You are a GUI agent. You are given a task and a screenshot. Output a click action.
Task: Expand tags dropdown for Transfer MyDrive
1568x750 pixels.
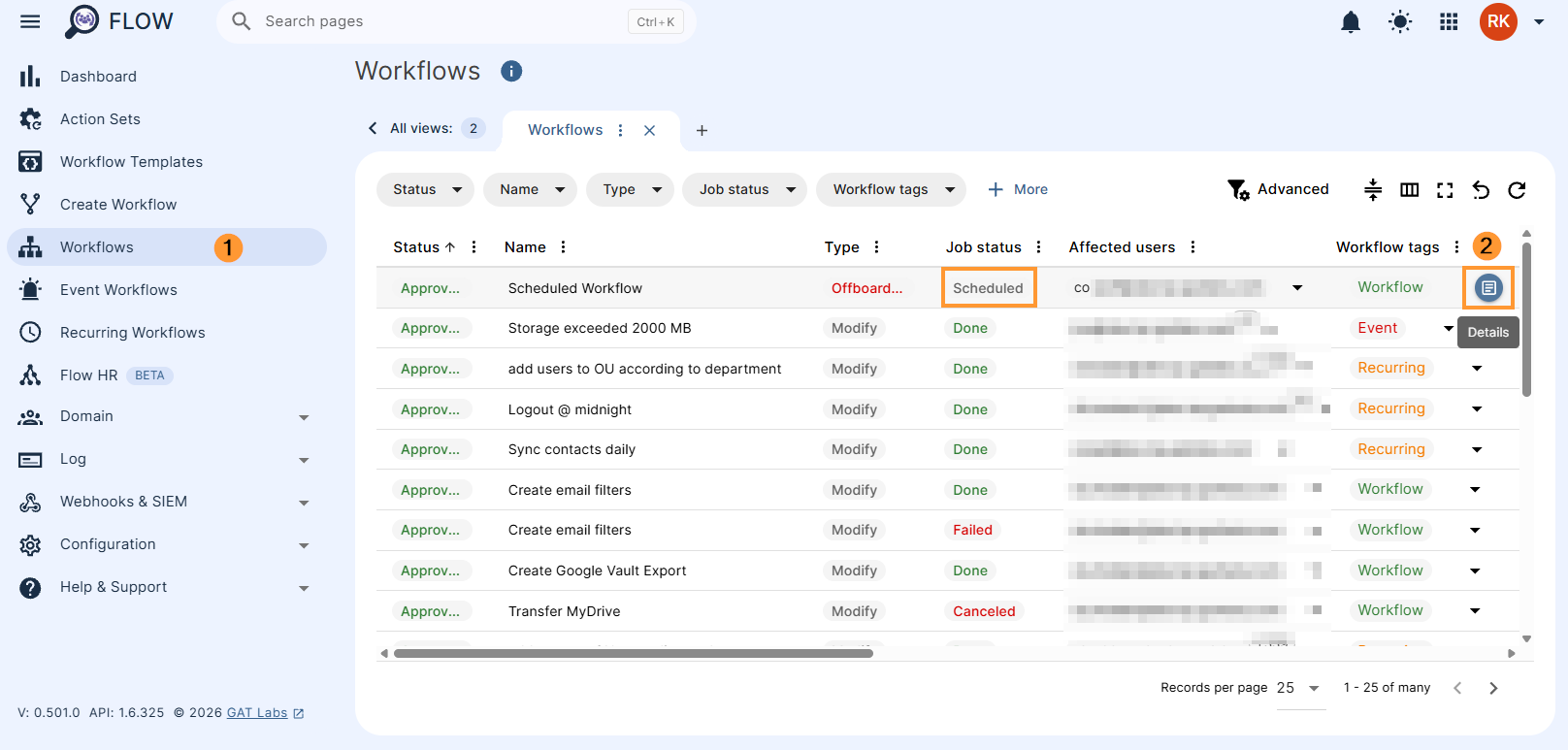(1475, 611)
